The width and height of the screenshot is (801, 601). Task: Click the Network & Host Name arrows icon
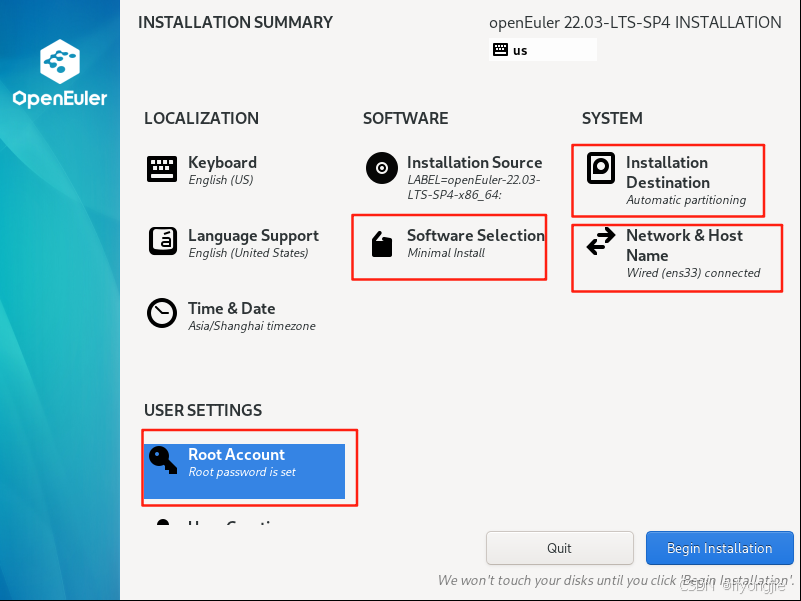(601, 241)
